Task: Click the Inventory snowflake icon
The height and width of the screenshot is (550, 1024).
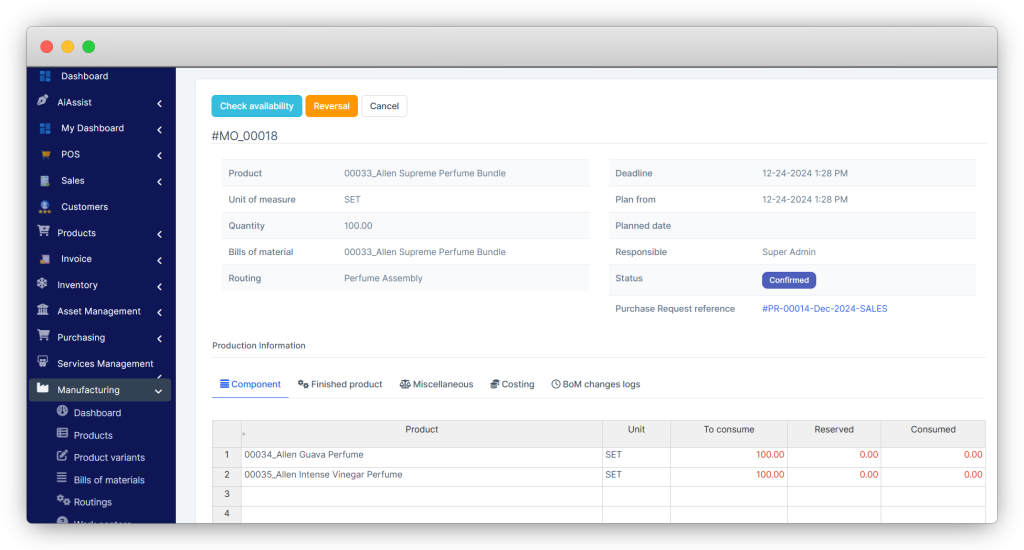Action: point(42,285)
